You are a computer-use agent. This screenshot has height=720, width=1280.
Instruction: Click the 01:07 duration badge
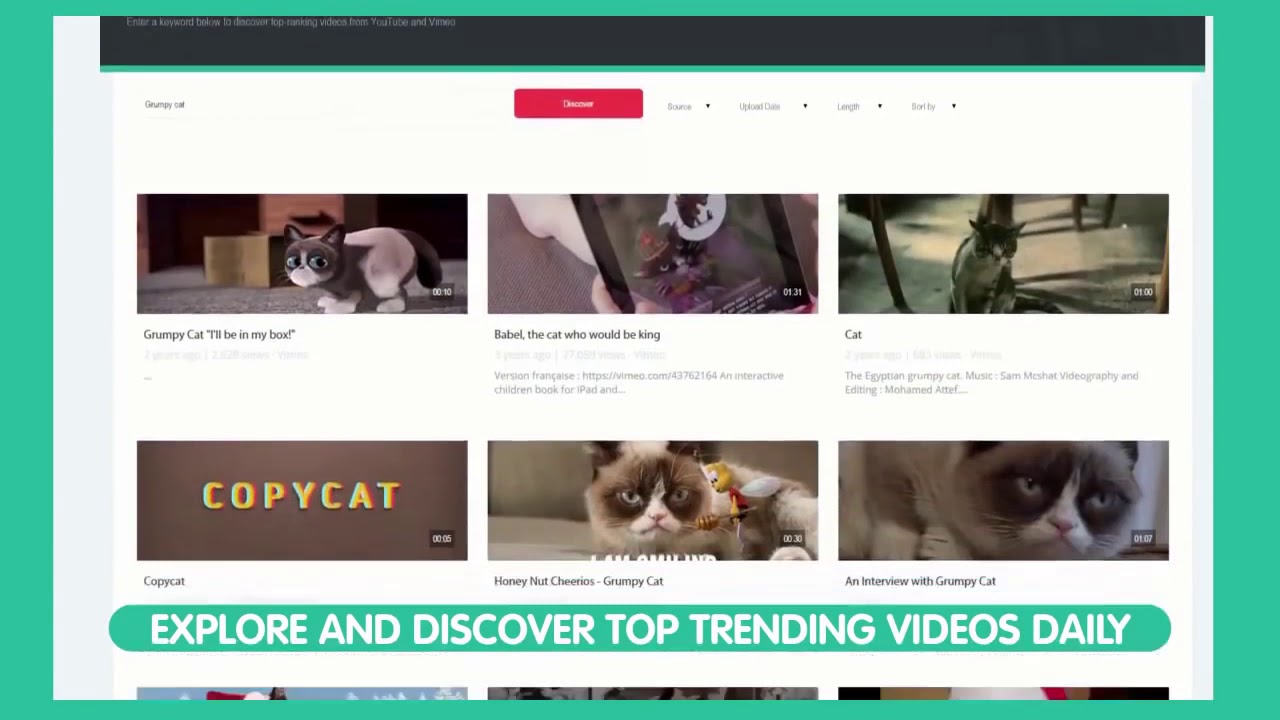point(1143,539)
